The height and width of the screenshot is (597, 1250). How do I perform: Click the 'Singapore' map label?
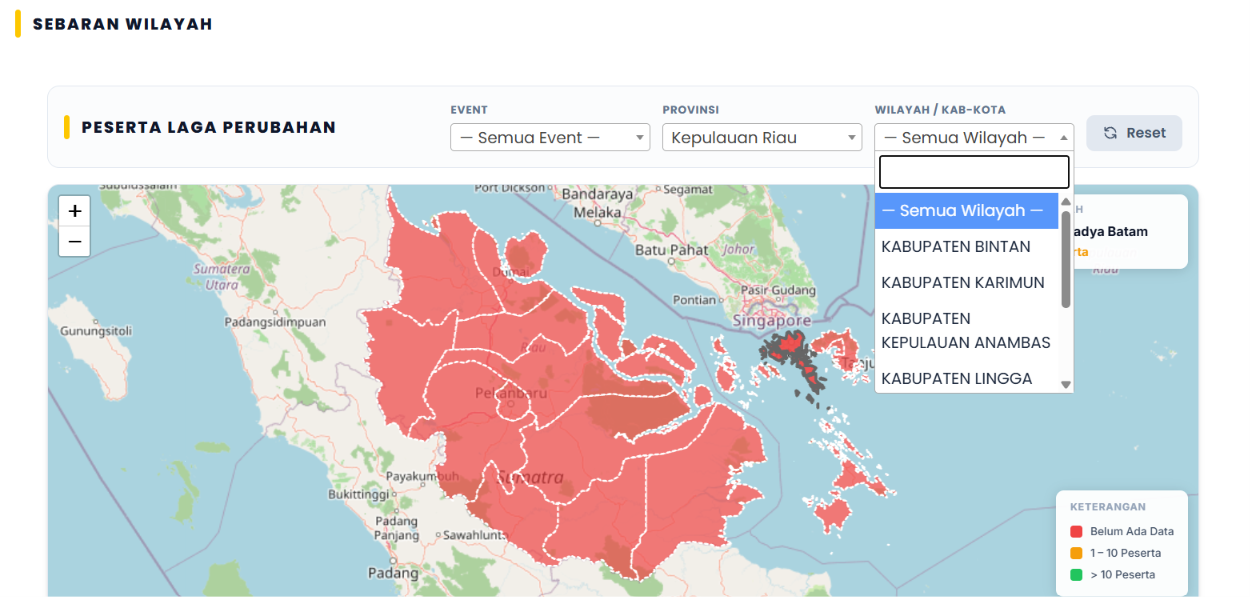[772, 321]
